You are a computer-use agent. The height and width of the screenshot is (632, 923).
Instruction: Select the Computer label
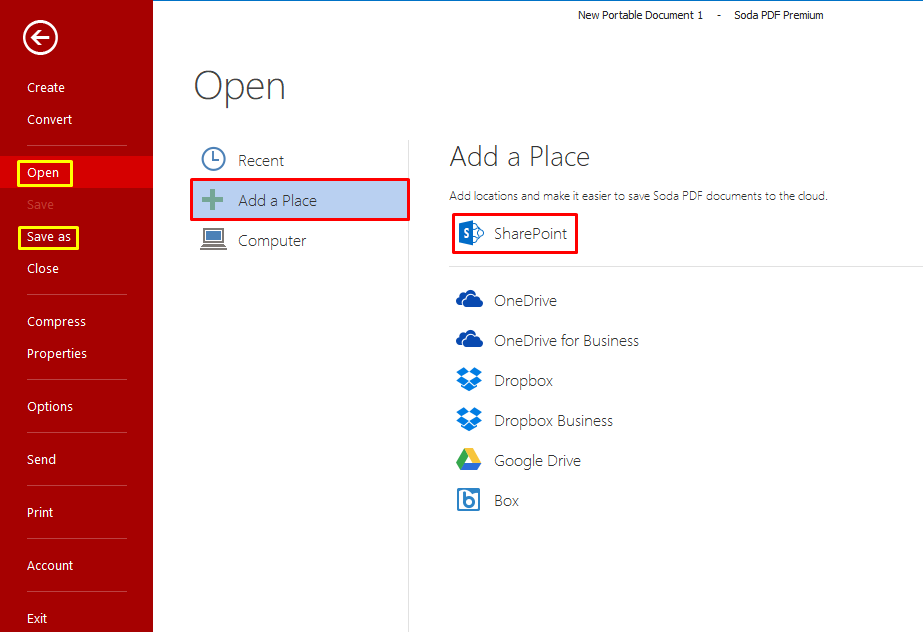pyautogui.click(x=272, y=241)
